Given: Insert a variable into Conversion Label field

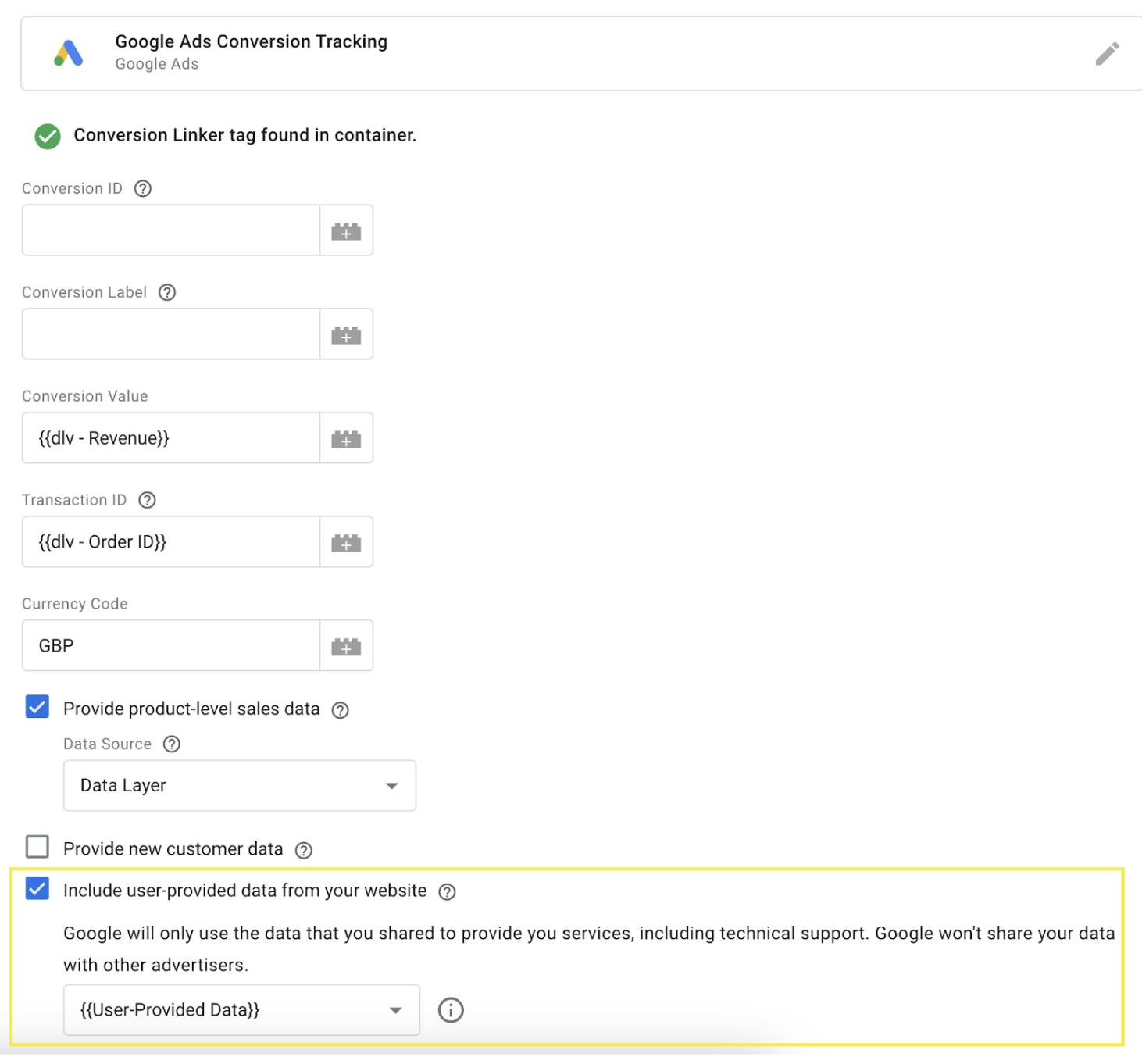Looking at the screenshot, I should (x=346, y=334).
